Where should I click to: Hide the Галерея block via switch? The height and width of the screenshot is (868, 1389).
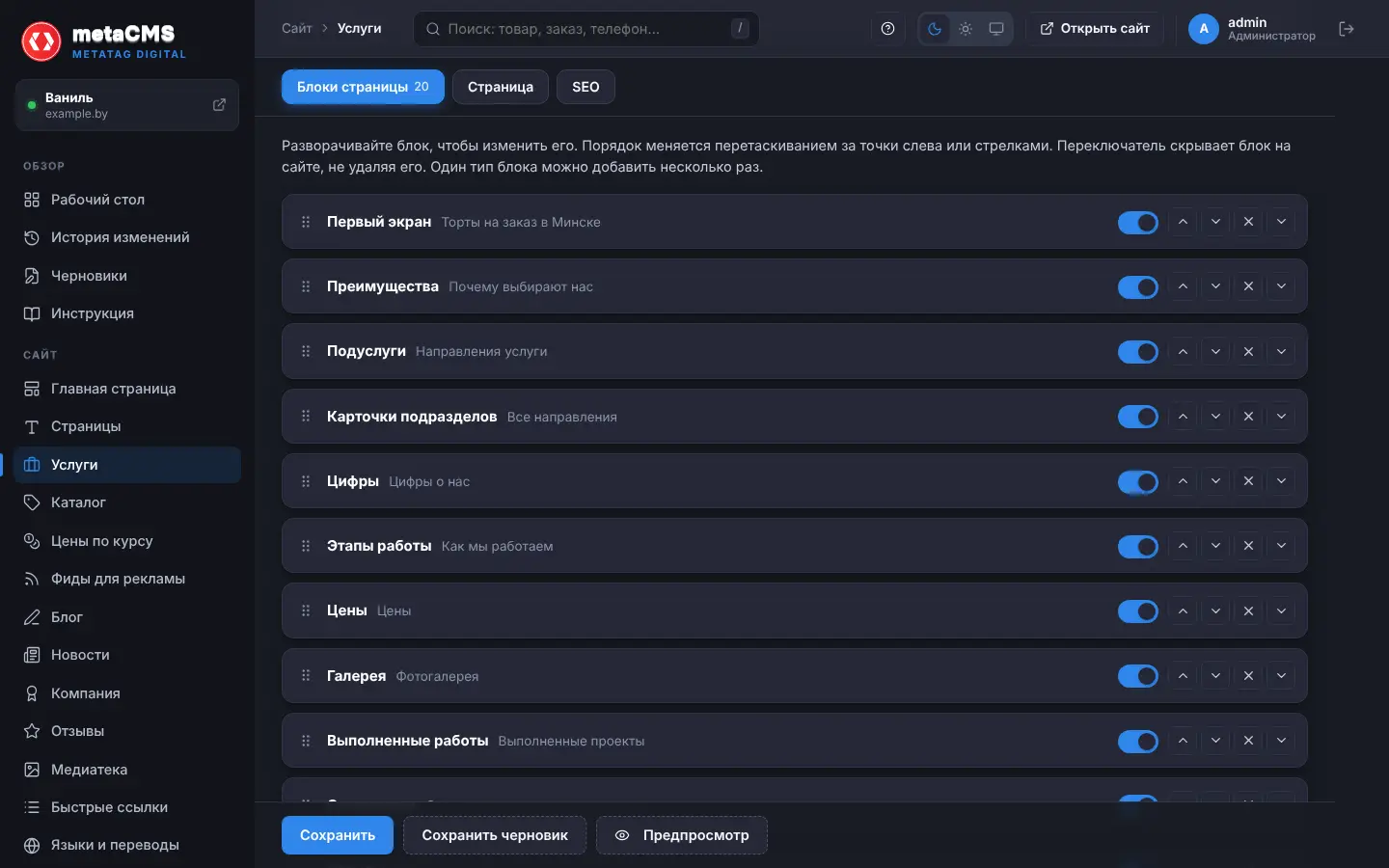(1138, 676)
